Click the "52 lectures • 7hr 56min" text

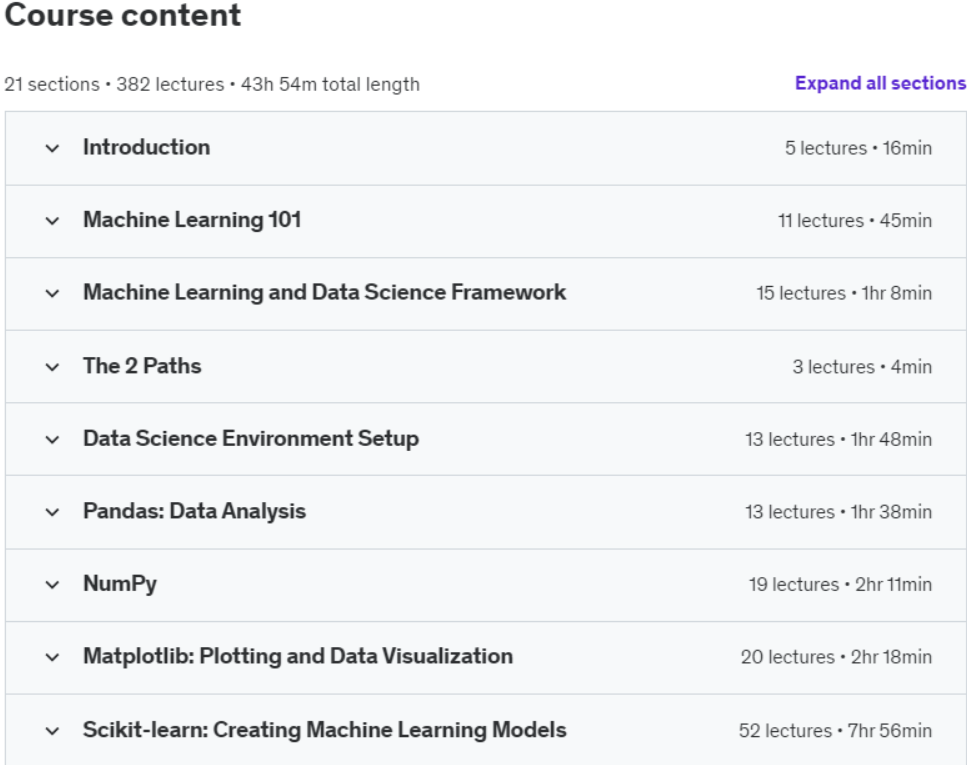[x=835, y=731]
